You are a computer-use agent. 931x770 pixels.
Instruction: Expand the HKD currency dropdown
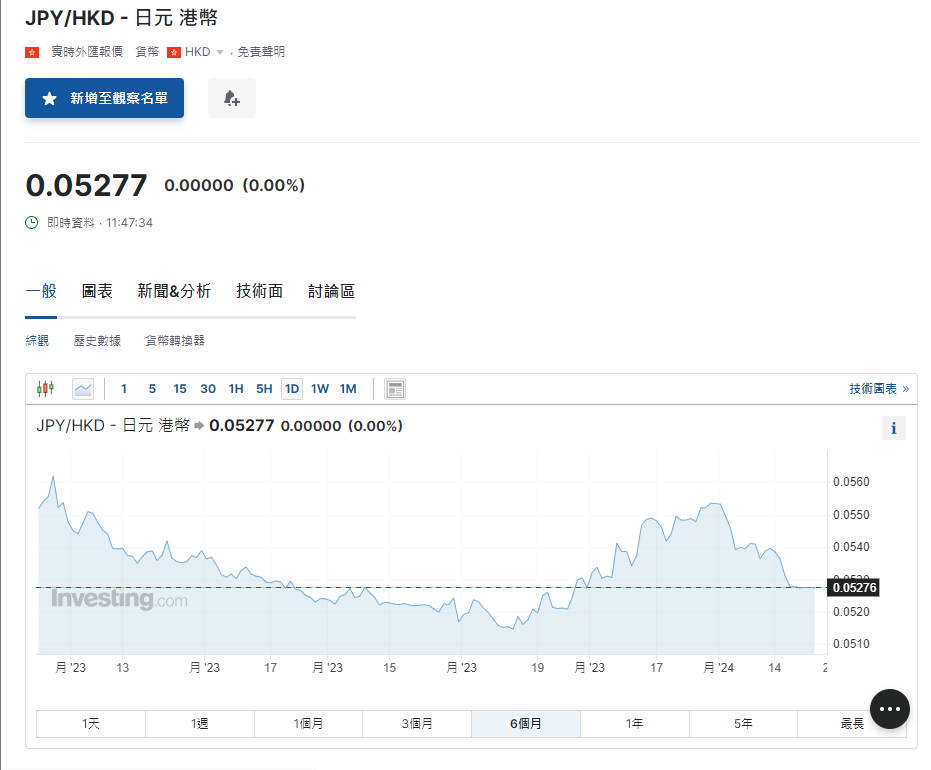[x=220, y=52]
